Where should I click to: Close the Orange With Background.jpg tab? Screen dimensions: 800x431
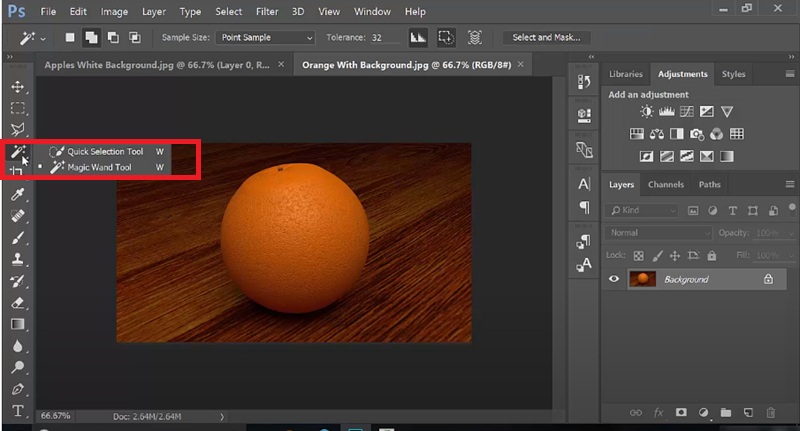[520, 64]
